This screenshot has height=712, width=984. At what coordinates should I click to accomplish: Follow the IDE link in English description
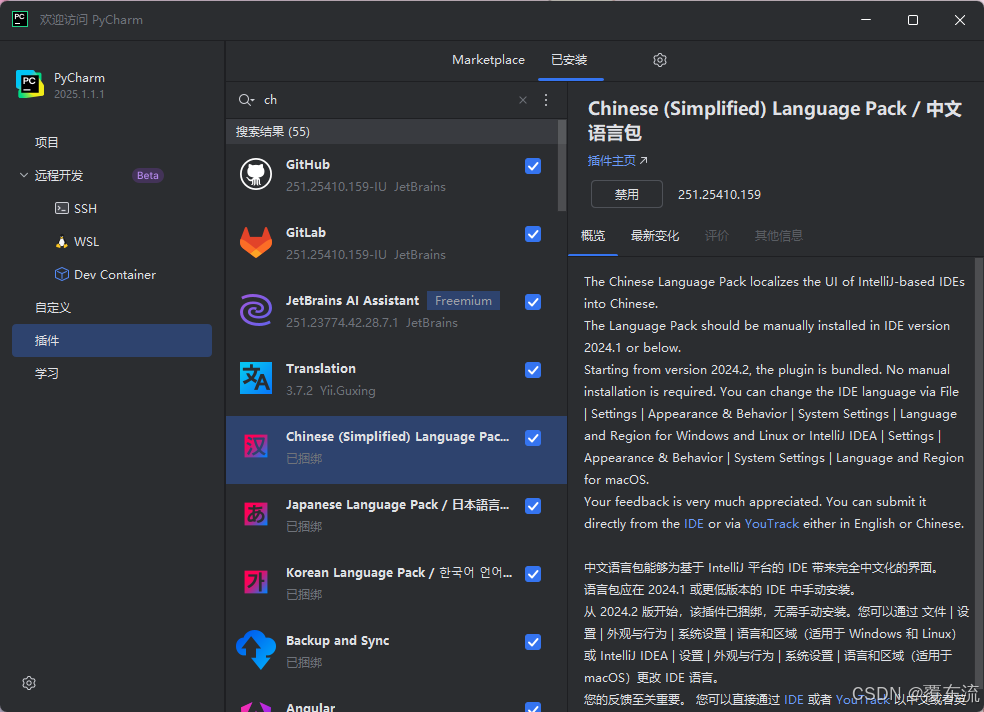pos(693,523)
